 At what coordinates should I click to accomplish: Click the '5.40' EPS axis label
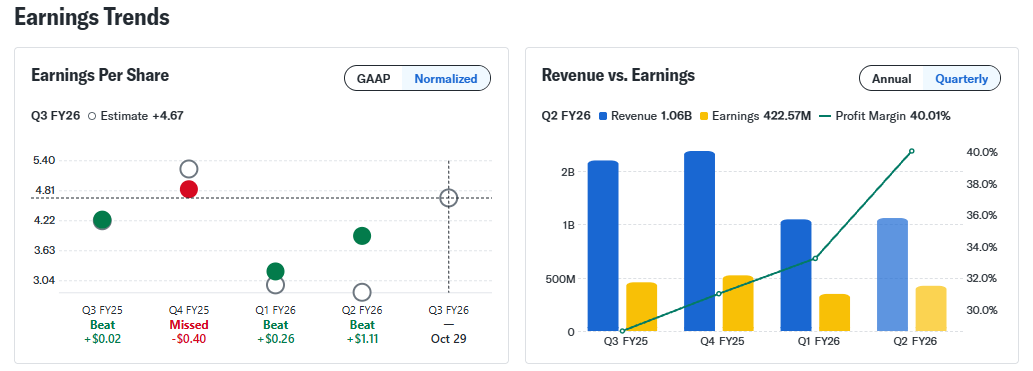(43, 160)
